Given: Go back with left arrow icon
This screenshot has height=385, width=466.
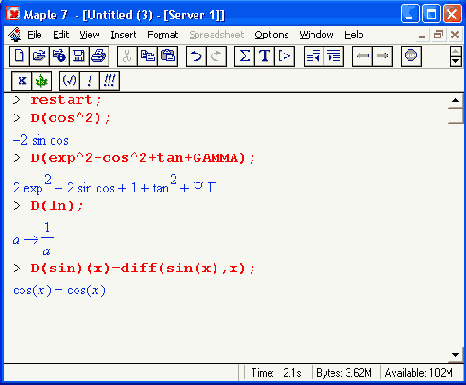Looking at the screenshot, I should click(x=362, y=56).
